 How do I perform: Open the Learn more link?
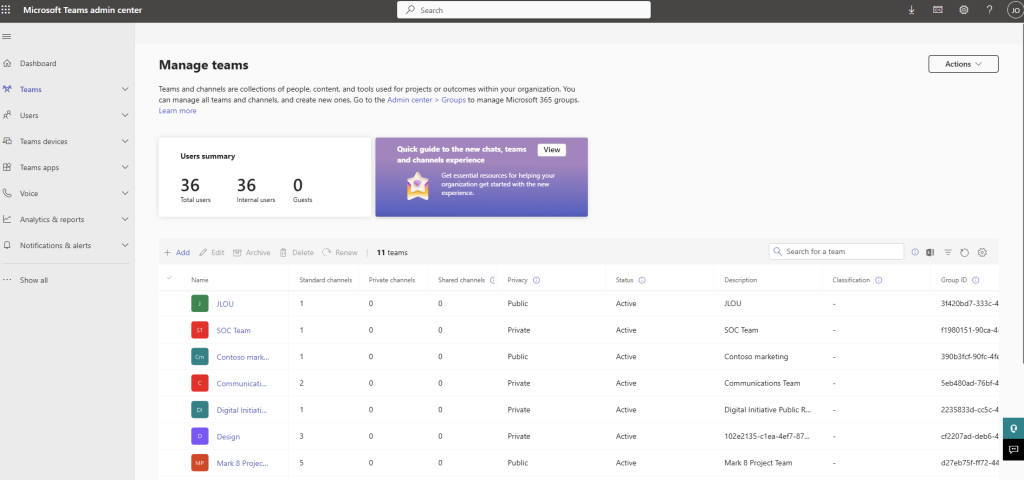tap(178, 110)
